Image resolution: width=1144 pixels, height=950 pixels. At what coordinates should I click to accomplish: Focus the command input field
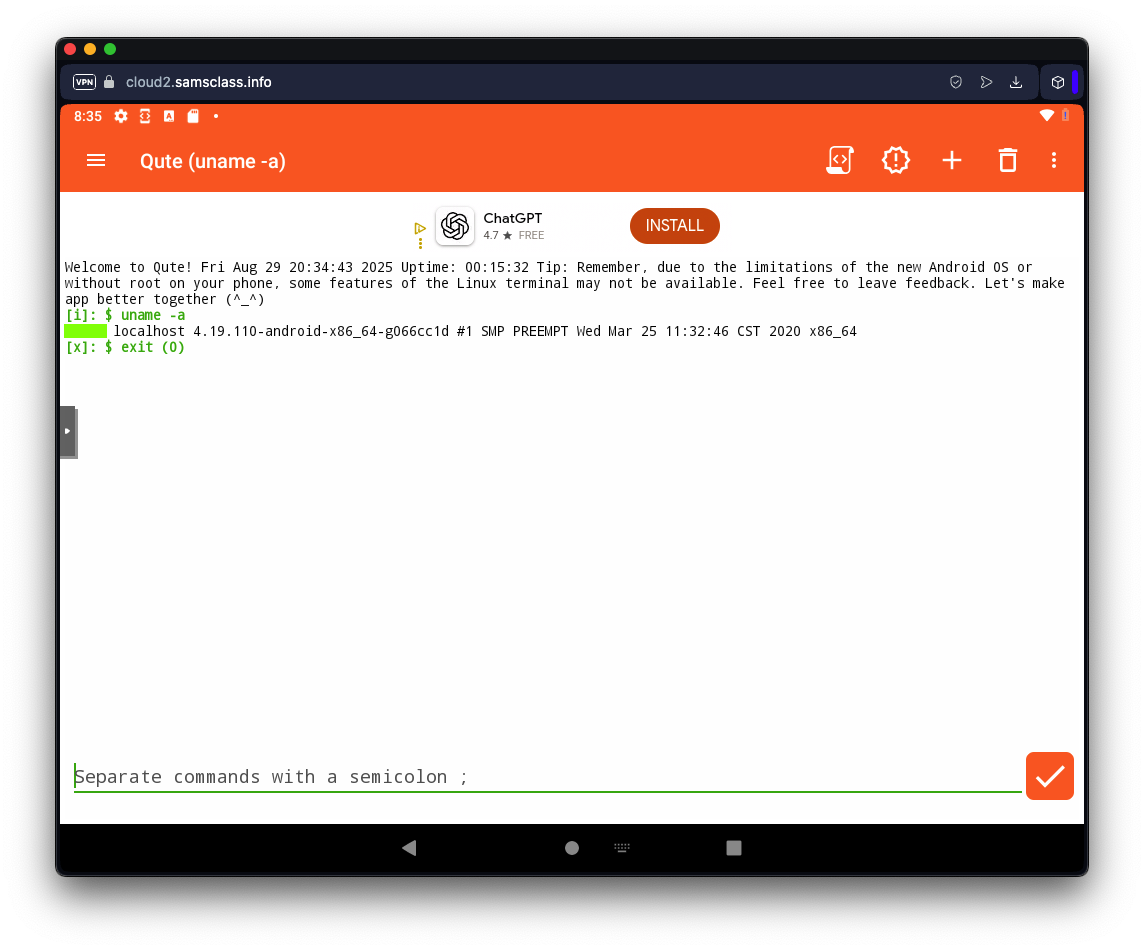tap(547, 776)
